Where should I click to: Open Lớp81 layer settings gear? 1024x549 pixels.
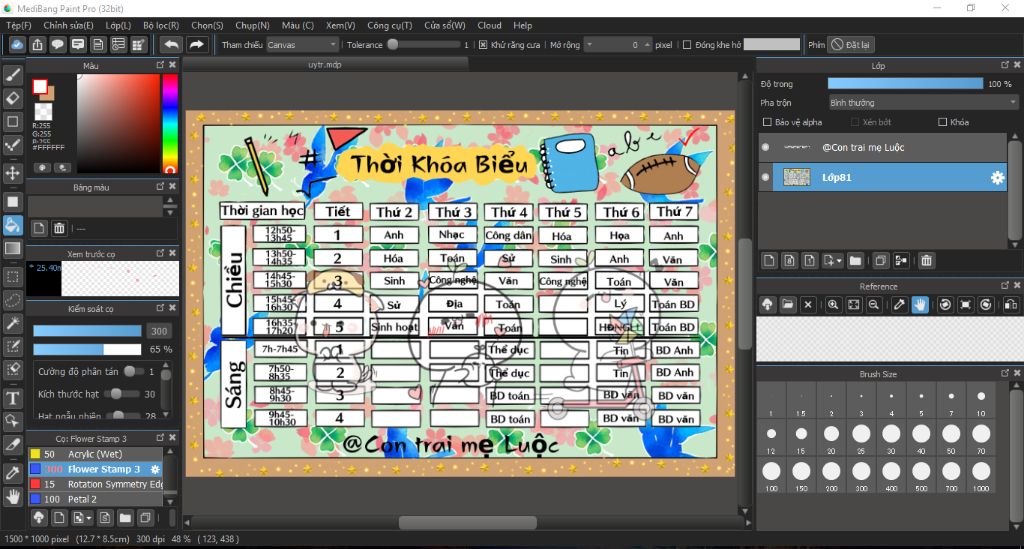click(x=997, y=178)
